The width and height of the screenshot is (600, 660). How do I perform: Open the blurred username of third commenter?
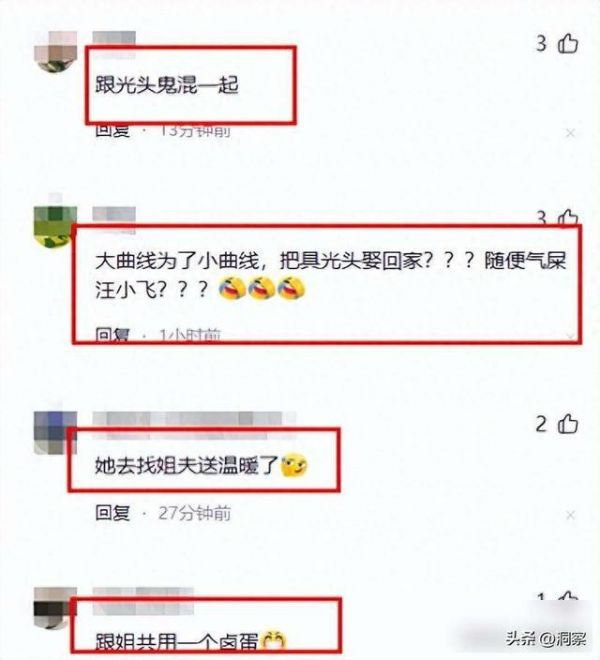(x=194, y=421)
